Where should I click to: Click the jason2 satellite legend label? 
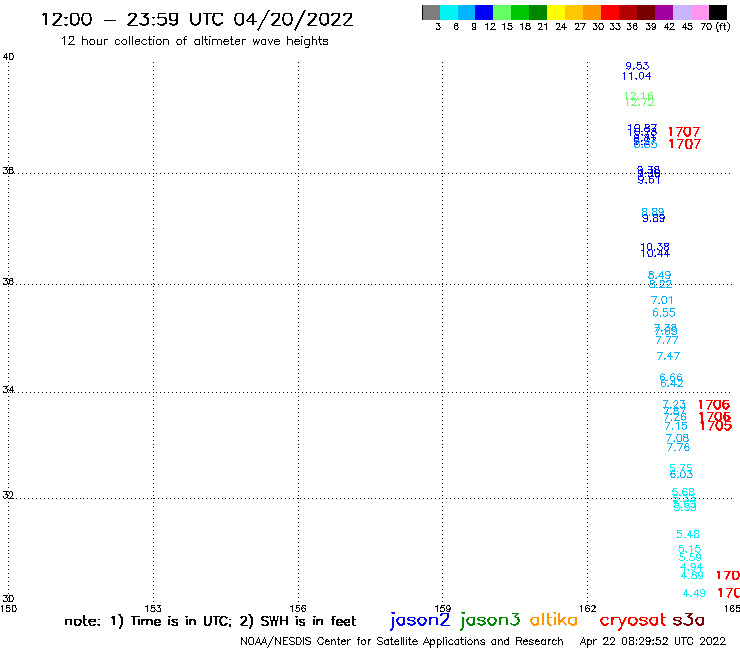point(420,620)
